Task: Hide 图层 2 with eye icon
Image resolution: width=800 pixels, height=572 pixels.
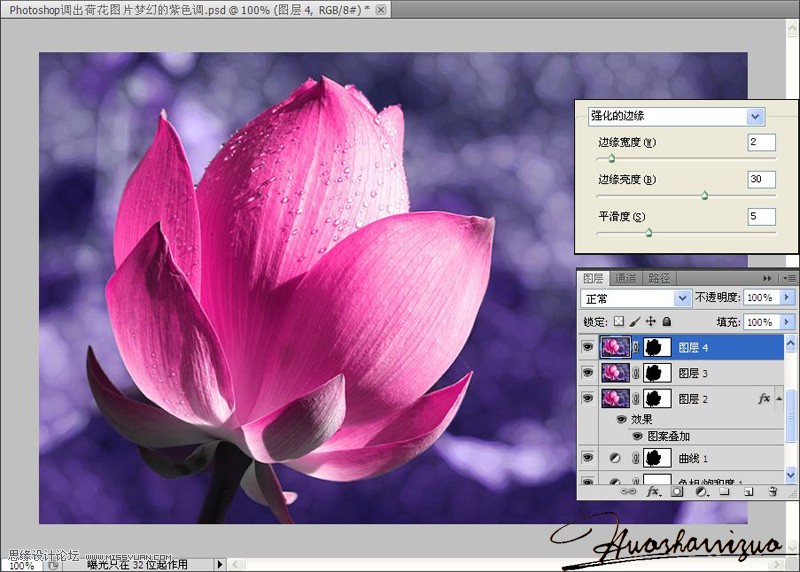Action: (588, 398)
